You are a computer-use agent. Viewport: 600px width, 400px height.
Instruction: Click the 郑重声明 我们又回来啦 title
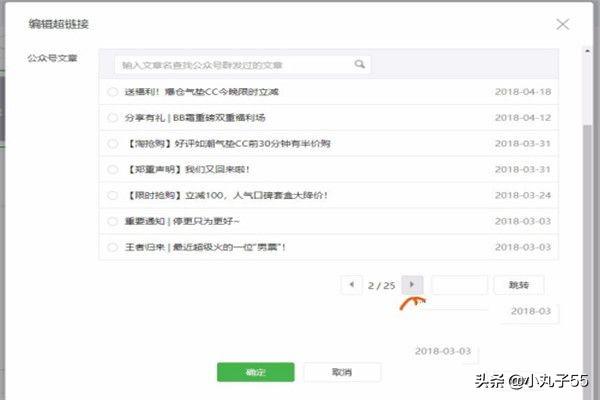click(188, 169)
